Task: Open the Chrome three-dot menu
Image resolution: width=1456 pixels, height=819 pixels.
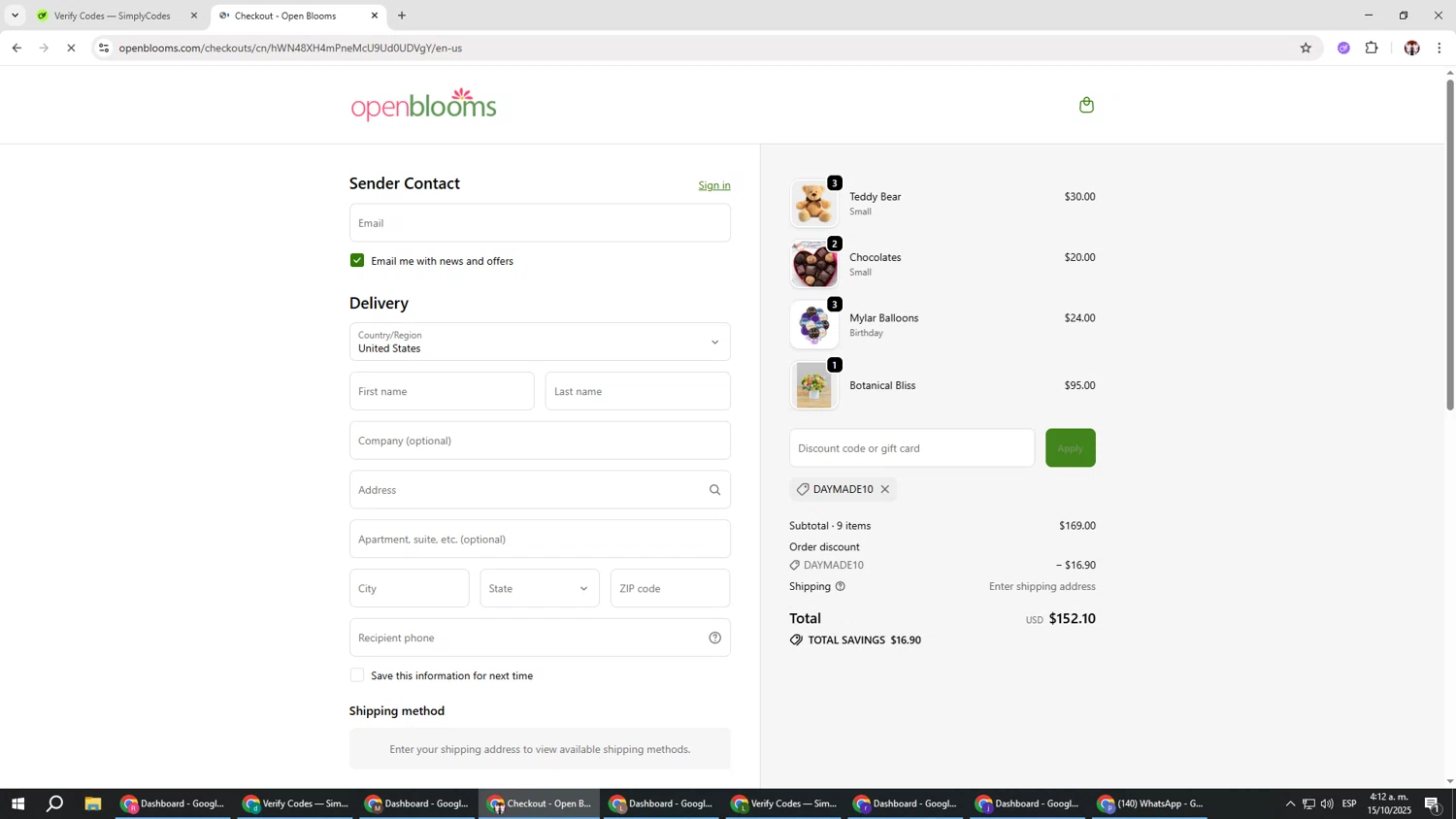Action: (x=1439, y=48)
